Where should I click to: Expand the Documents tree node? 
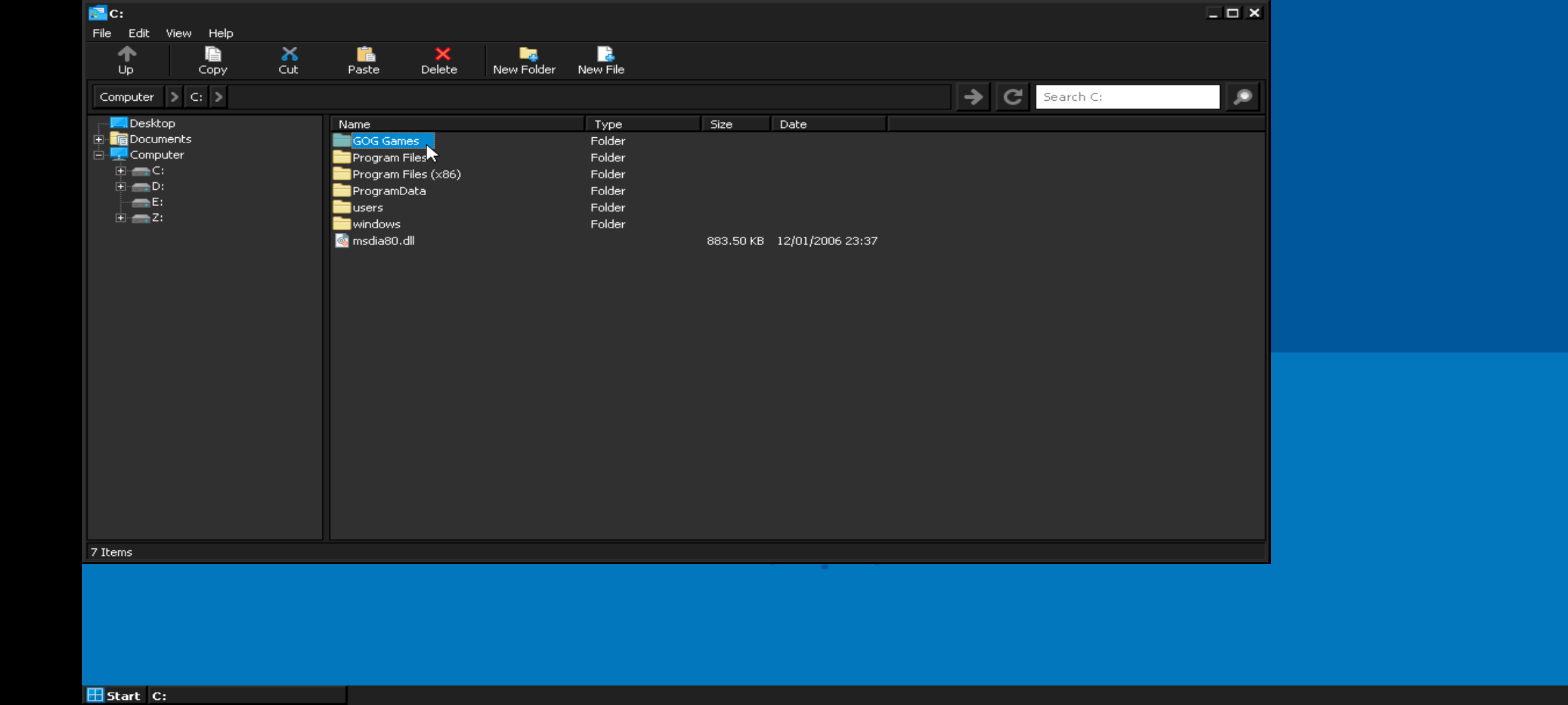click(99, 139)
